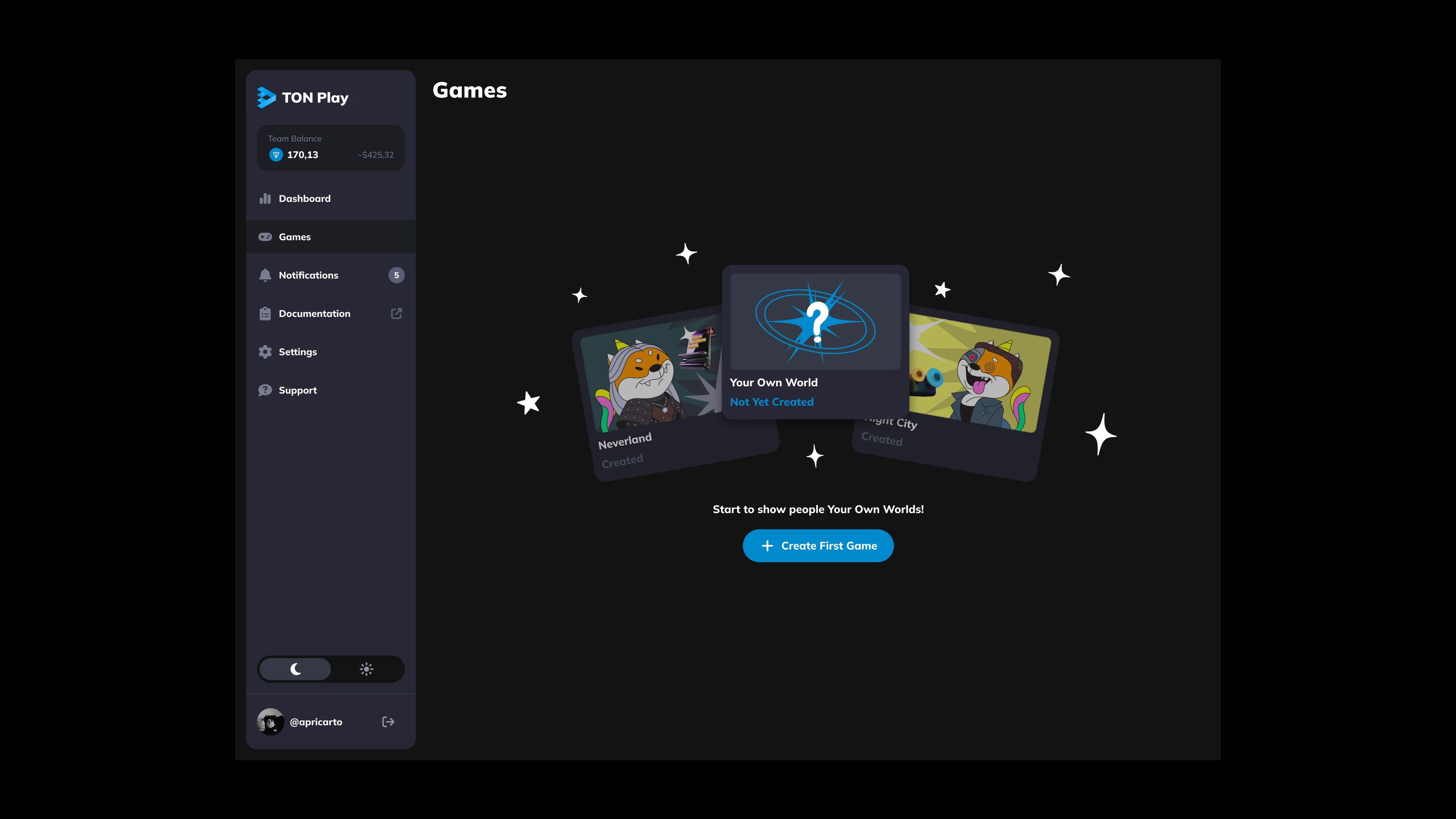Screen dimensions: 1456x819
Task: Open the @apricarto profile name
Action: [x=316, y=722]
